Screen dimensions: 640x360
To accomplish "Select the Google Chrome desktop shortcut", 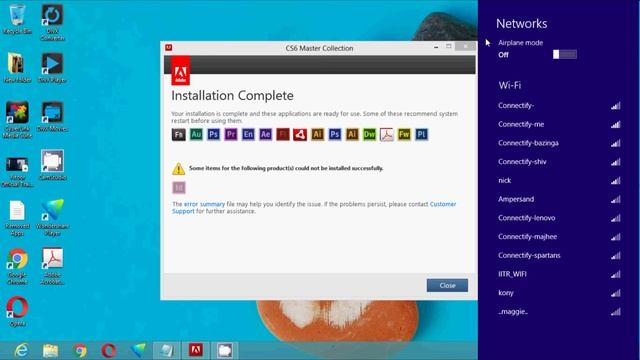I will click(x=17, y=266).
